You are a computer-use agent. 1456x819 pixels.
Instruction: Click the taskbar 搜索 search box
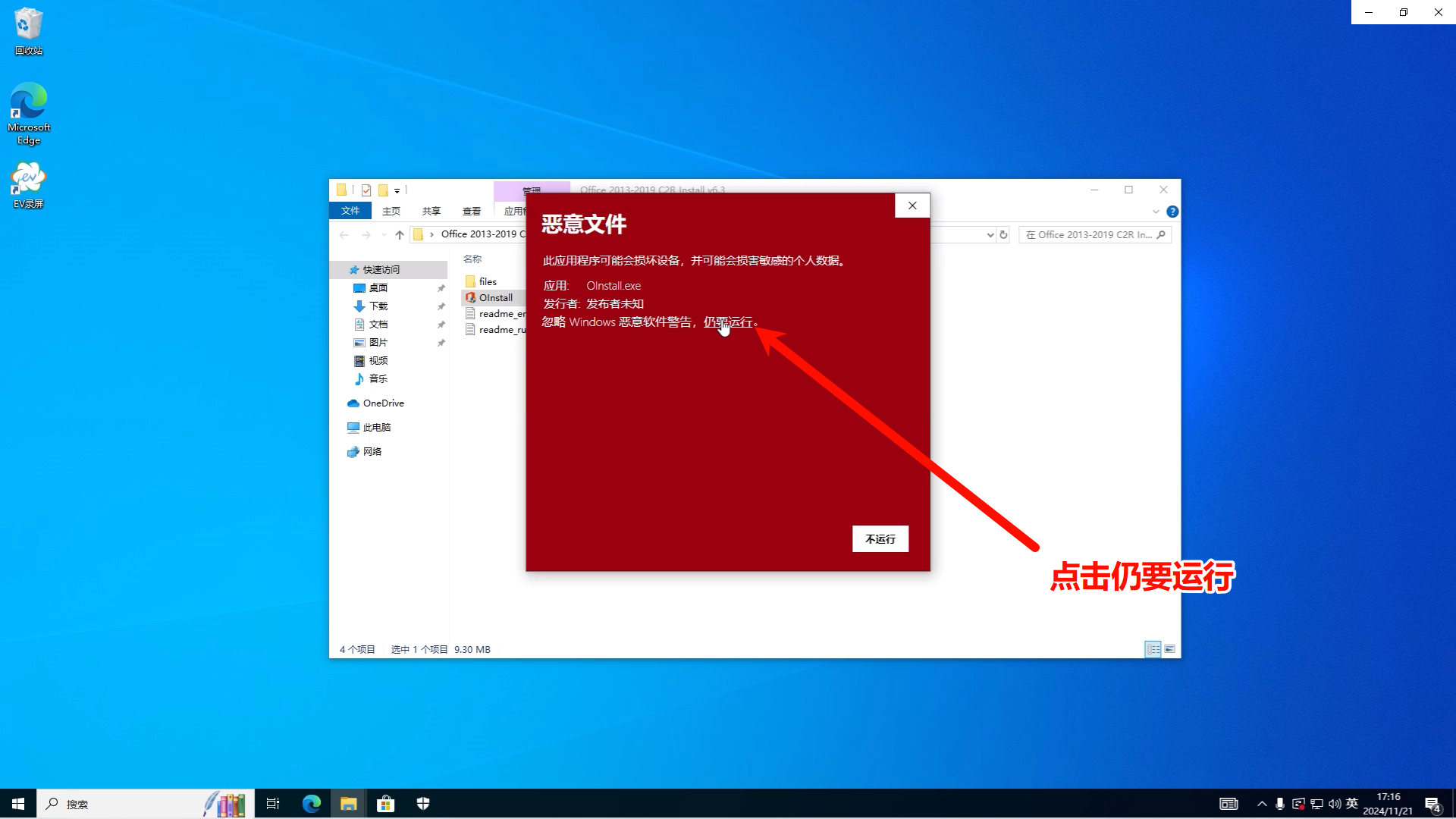[145, 804]
